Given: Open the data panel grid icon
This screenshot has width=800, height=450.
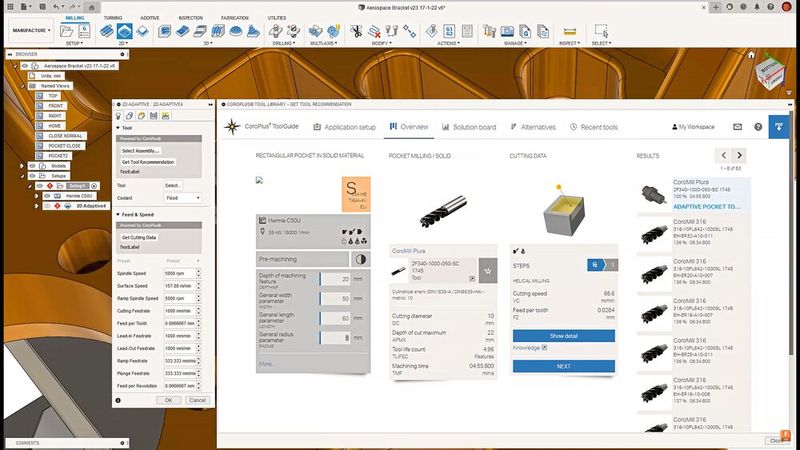Looking at the screenshot, I should coord(10,7).
